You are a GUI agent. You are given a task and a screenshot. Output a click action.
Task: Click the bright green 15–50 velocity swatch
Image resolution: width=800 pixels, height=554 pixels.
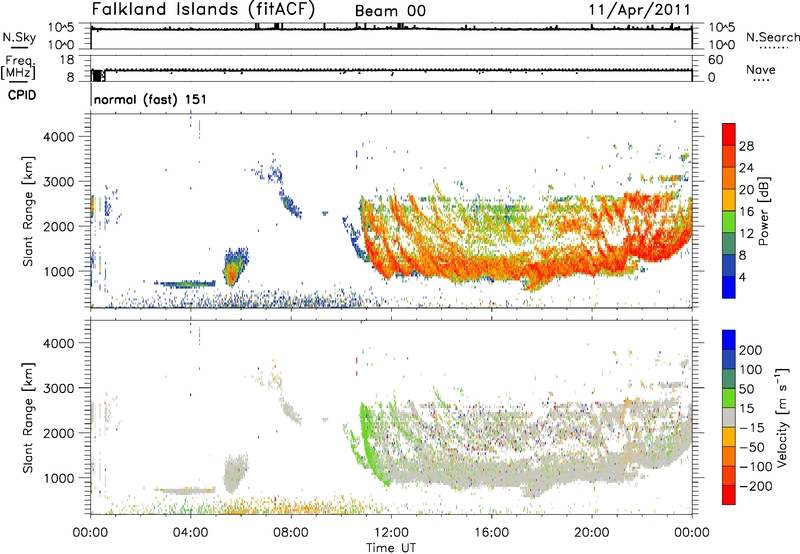[x=729, y=398]
